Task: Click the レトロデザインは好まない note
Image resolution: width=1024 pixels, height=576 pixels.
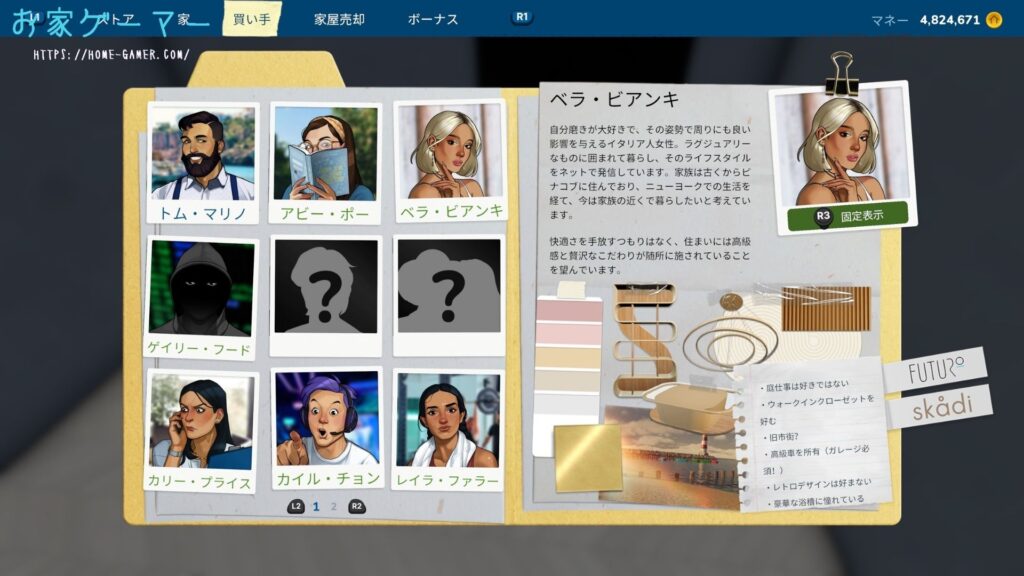Action: (819, 485)
